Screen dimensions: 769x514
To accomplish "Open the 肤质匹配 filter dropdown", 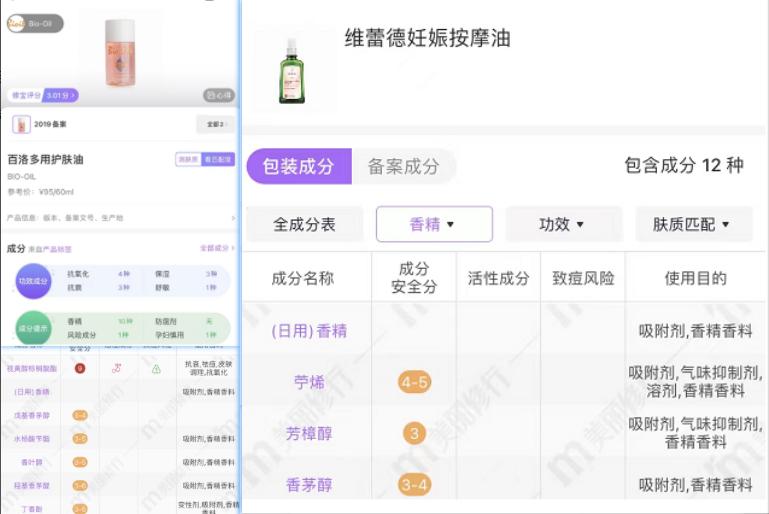I will (693, 224).
